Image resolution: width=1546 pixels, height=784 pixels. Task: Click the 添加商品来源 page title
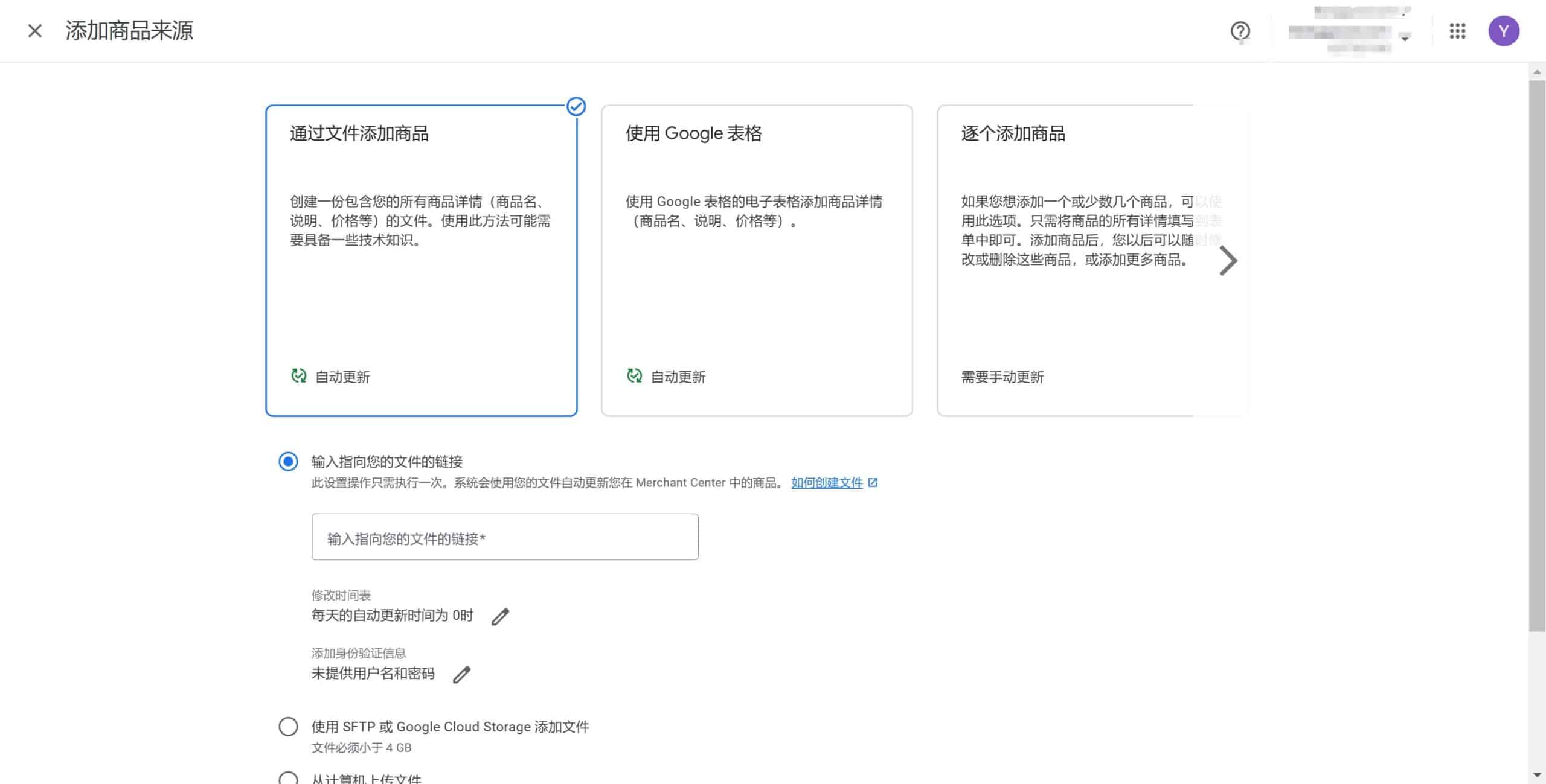(129, 31)
